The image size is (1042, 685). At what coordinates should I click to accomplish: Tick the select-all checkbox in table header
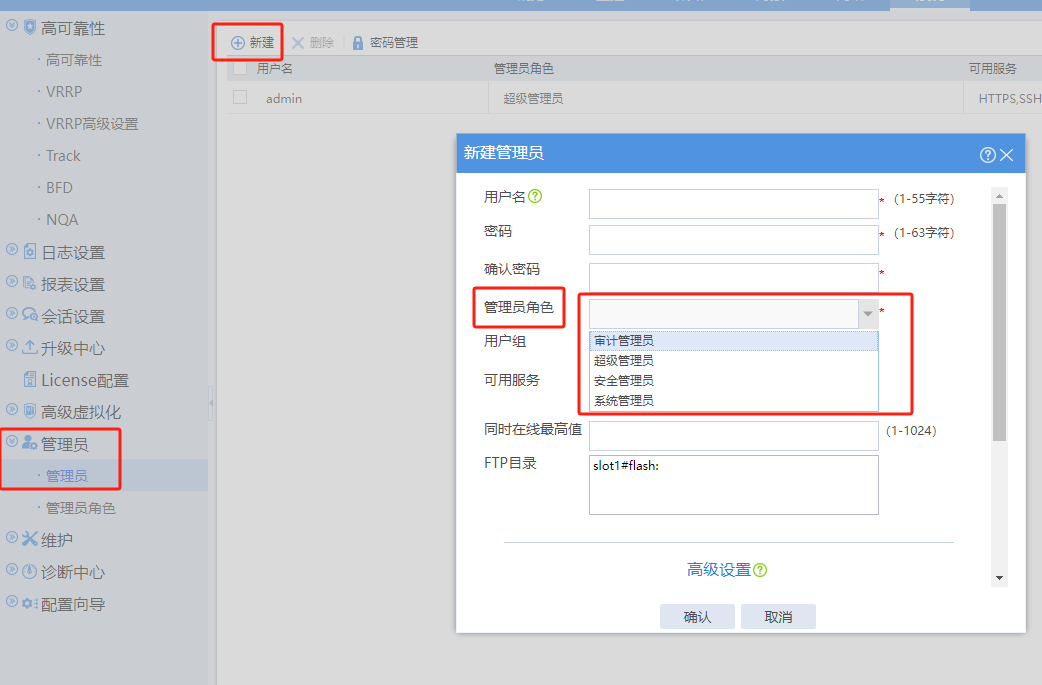(x=240, y=68)
